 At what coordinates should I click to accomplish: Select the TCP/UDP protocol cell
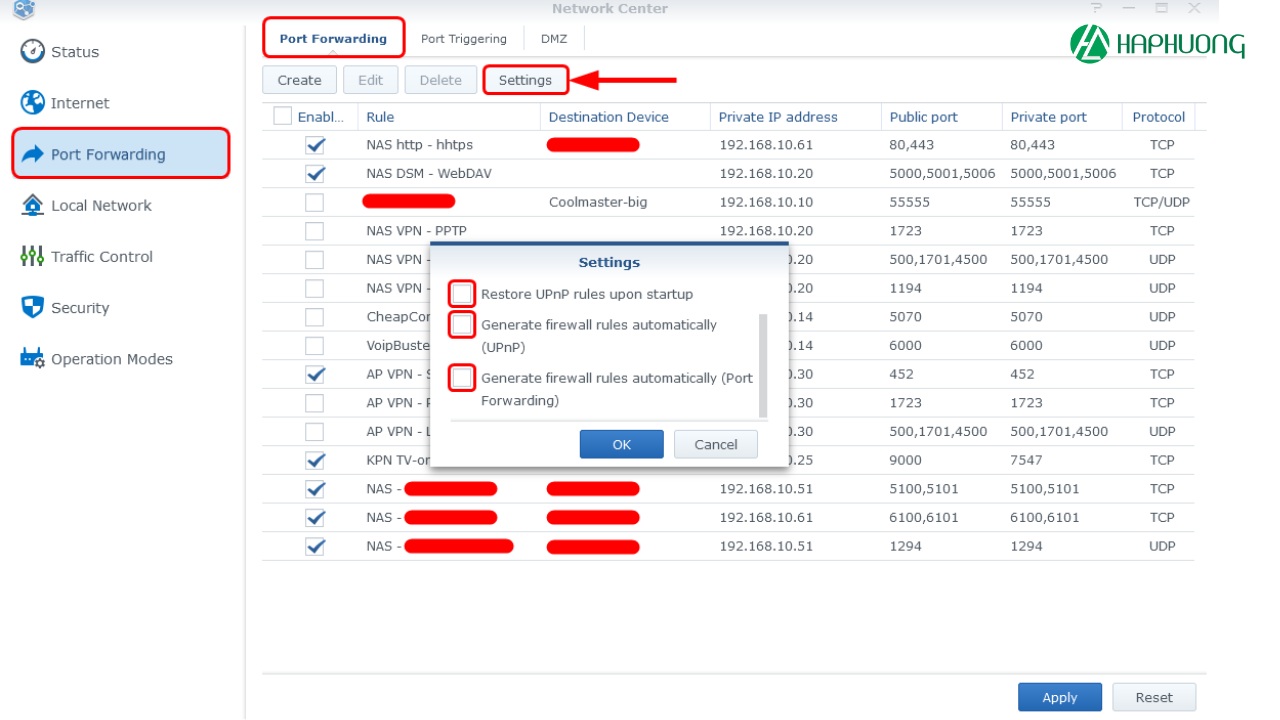(x=1161, y=202)
